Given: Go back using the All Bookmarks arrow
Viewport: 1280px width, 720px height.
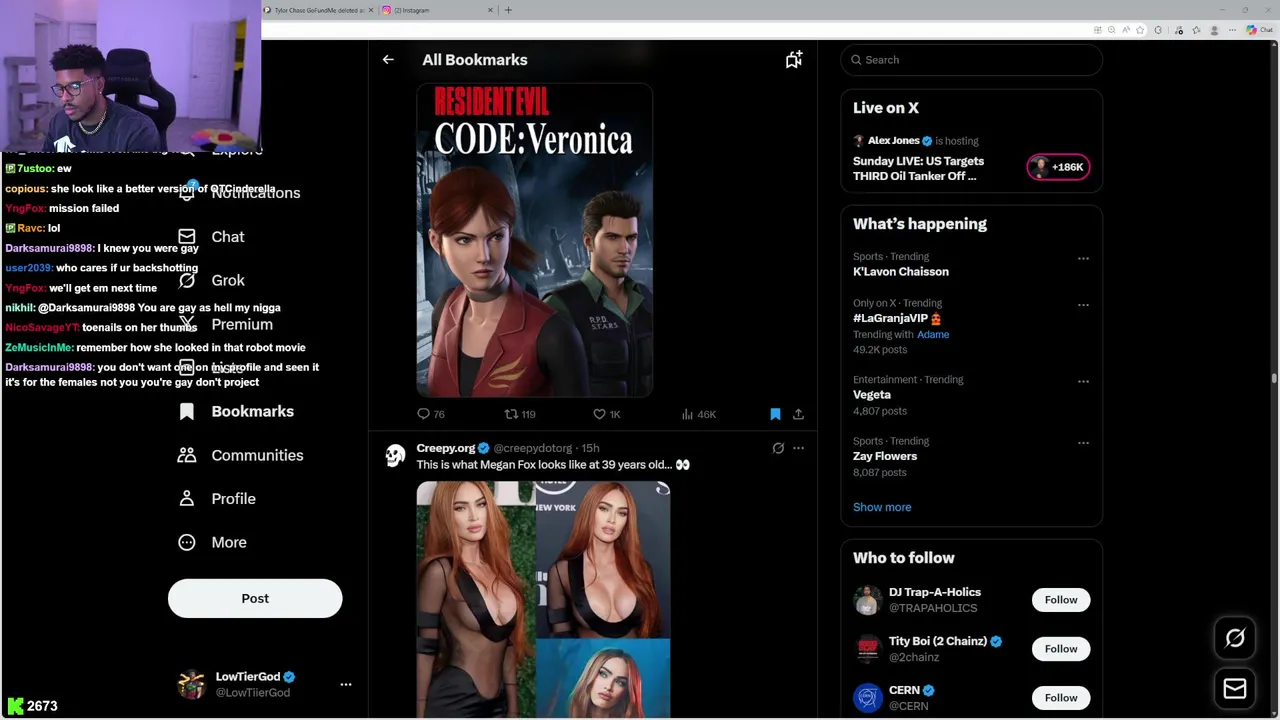Looking at the screenshot, I should 388,60.
